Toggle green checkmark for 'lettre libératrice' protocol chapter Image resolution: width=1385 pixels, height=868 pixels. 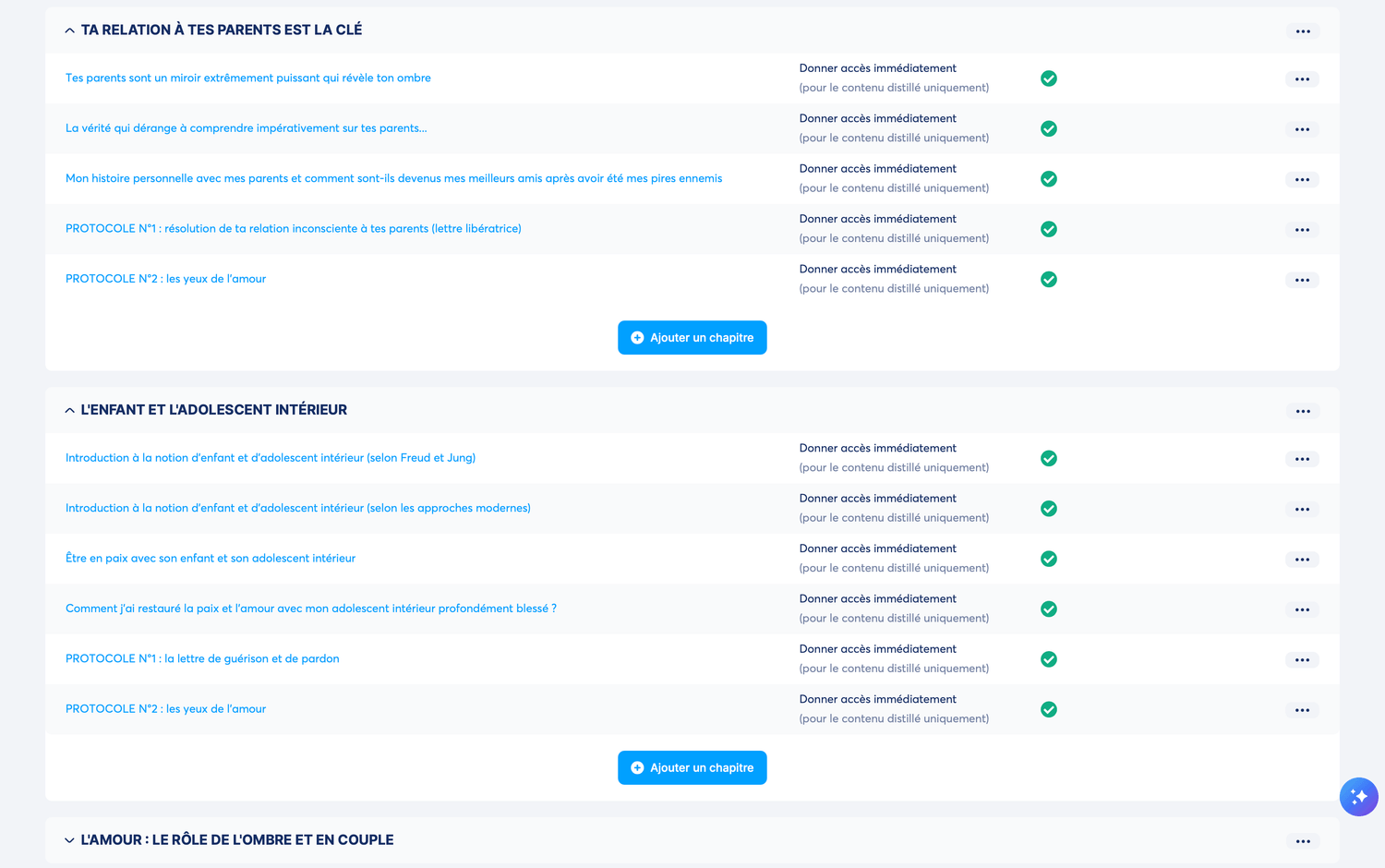coord(1049,229)
